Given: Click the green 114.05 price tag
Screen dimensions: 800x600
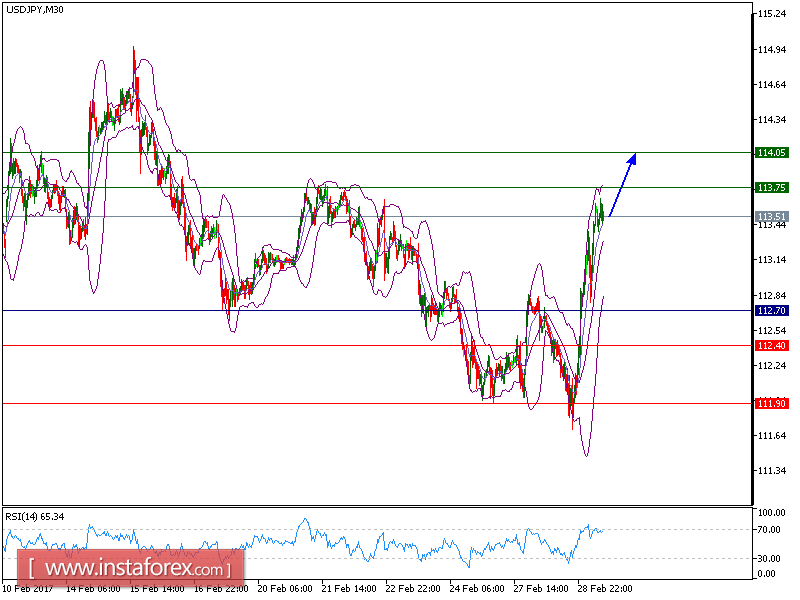Looking at the screenshot, I should 770,152.
